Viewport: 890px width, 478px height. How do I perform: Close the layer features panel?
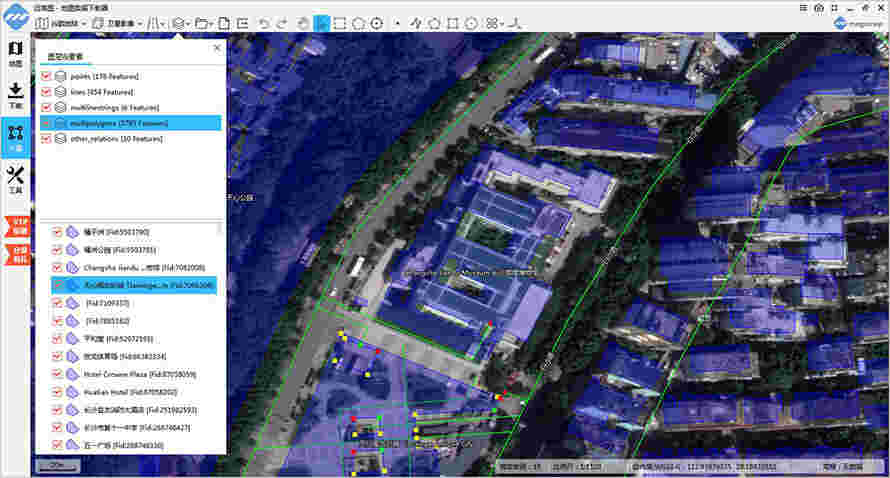click(217, 47)
